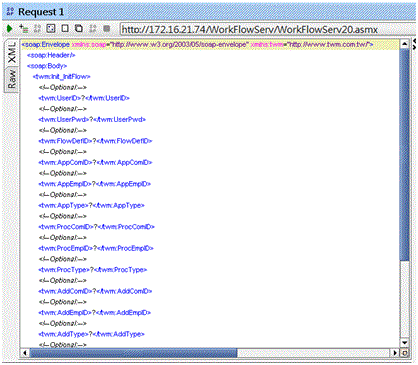Click the Optional comment directly above twm:FlowDefID
Viewport: 418px width, 365px height.
click(63, 130)
